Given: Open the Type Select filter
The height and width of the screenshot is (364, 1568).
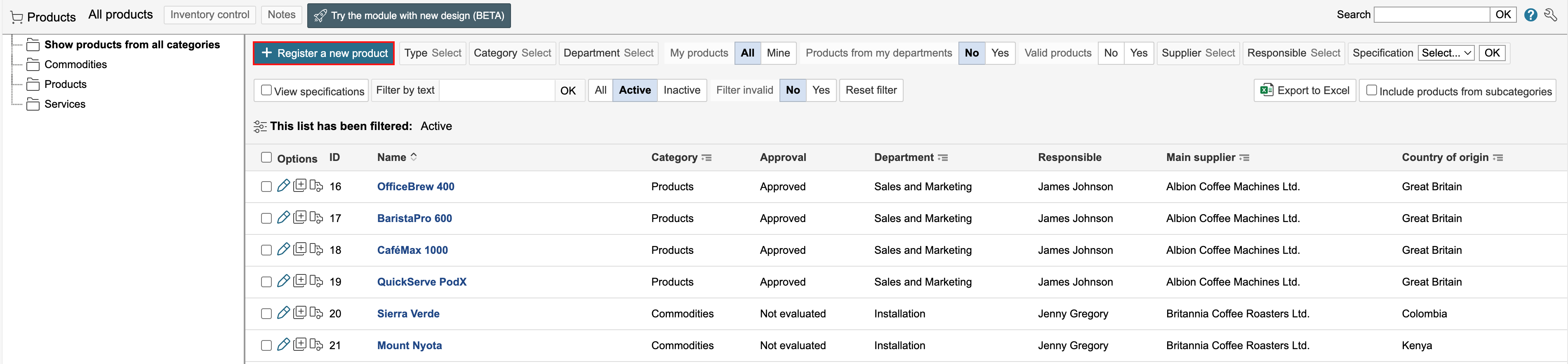Looking at the screenshot, I should tap(433, 53).
